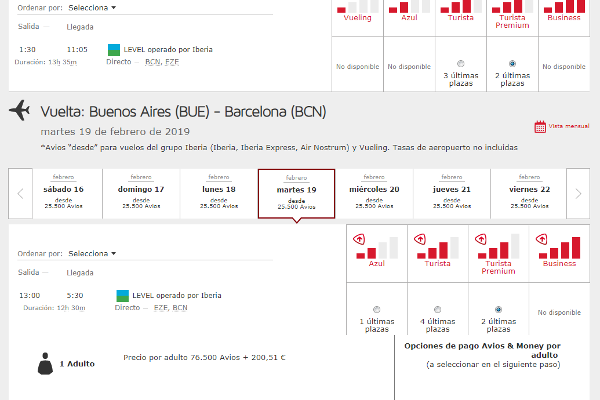Screen dimensions: 600x400
Task: Choose the viernes 22 febrero date tab
Action: tap(530, 194)
